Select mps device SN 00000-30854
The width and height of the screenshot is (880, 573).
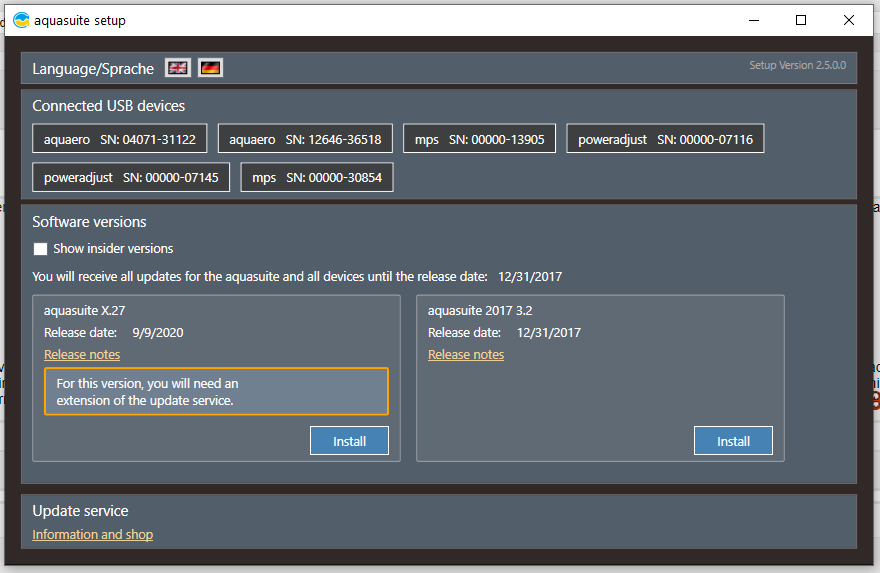[317, 177]
